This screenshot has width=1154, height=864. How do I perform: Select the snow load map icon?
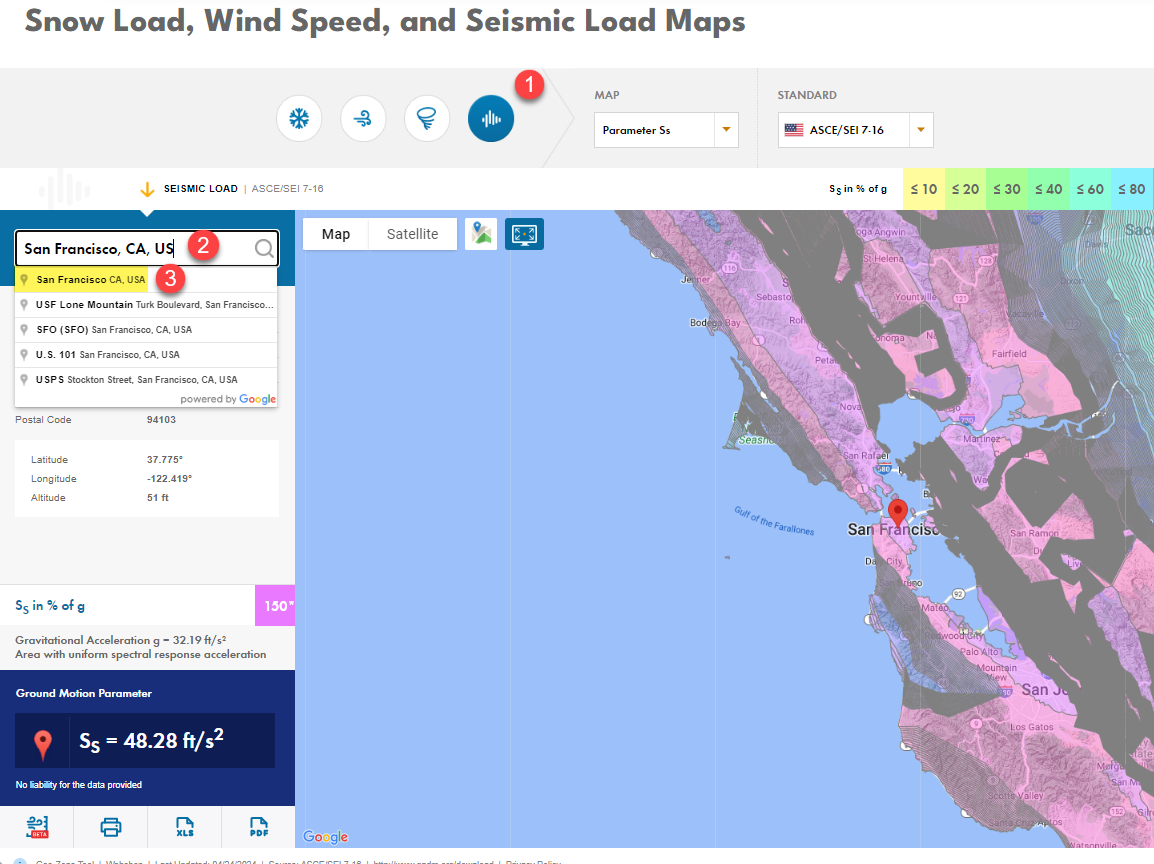point(299,118)
